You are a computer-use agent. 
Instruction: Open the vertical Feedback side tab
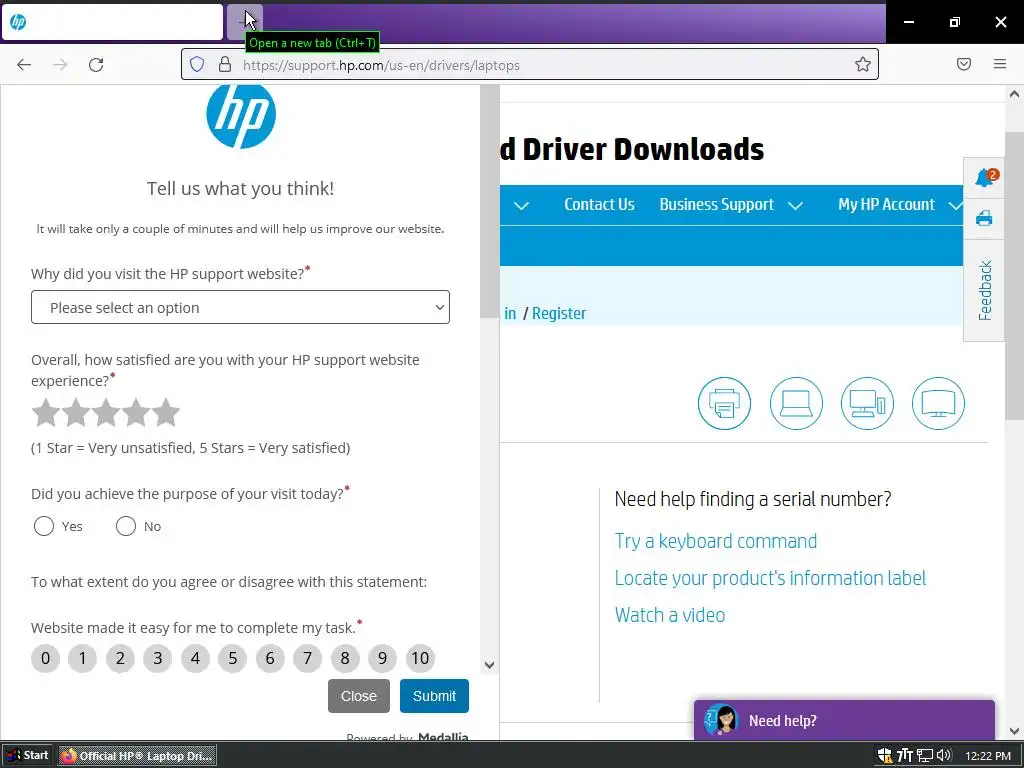985,290
